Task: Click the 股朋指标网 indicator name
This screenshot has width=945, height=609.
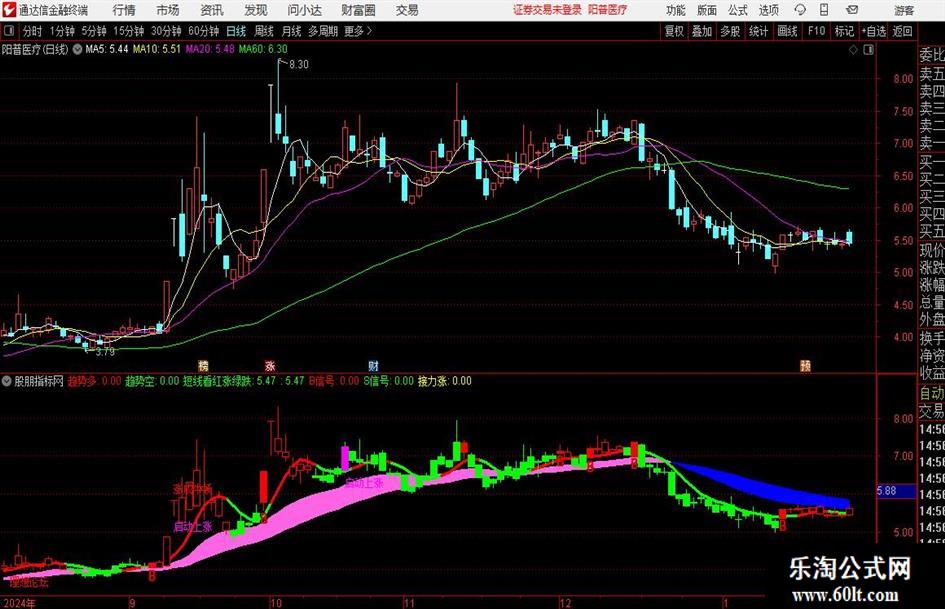Action: pyautogui.click(x=39, y=381)
